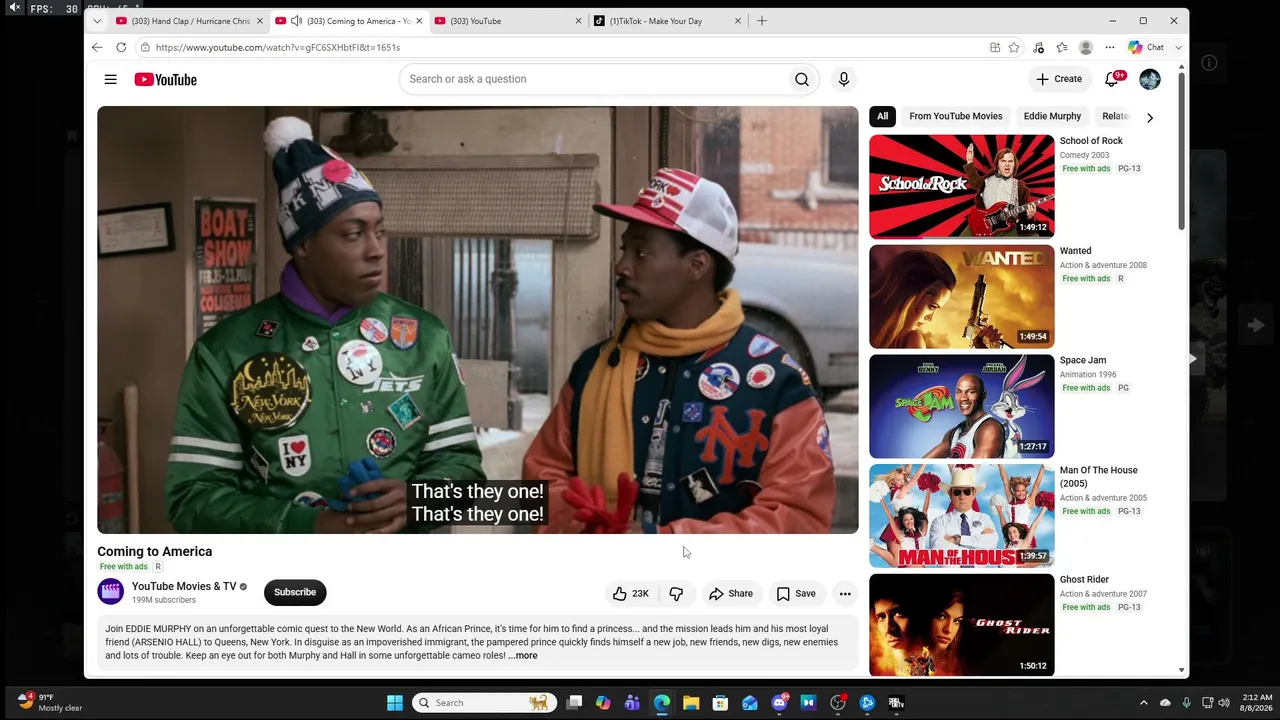Add page to favorites star icon
The width and height of the screenshot is (1280, 720).
coord(1014,47)
